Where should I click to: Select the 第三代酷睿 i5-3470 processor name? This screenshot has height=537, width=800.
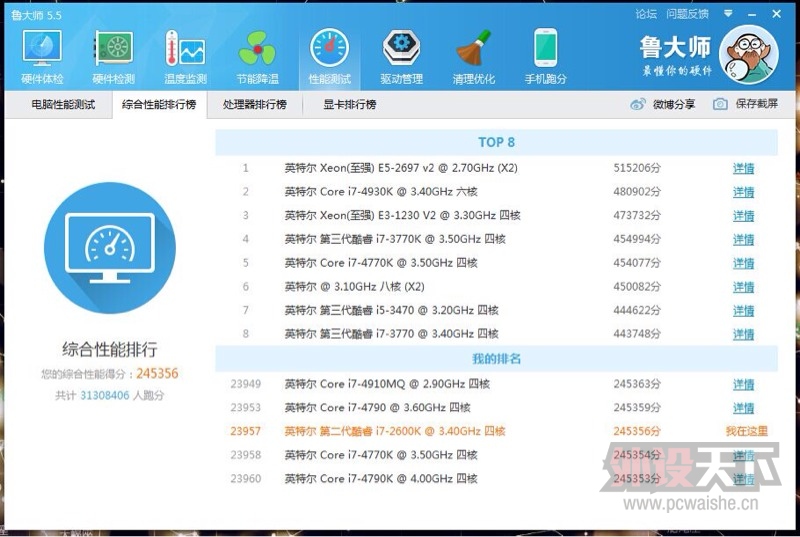[x=391, y=310]
